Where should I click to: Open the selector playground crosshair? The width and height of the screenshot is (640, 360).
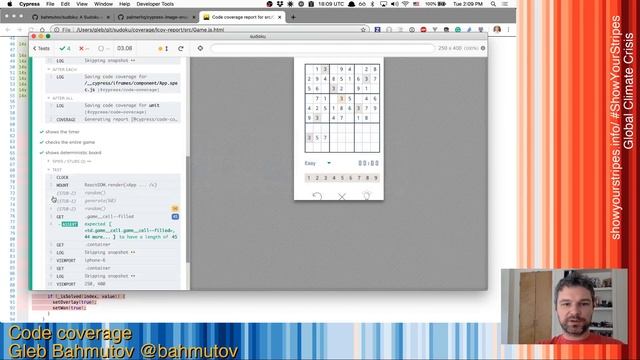pos(200,48)
